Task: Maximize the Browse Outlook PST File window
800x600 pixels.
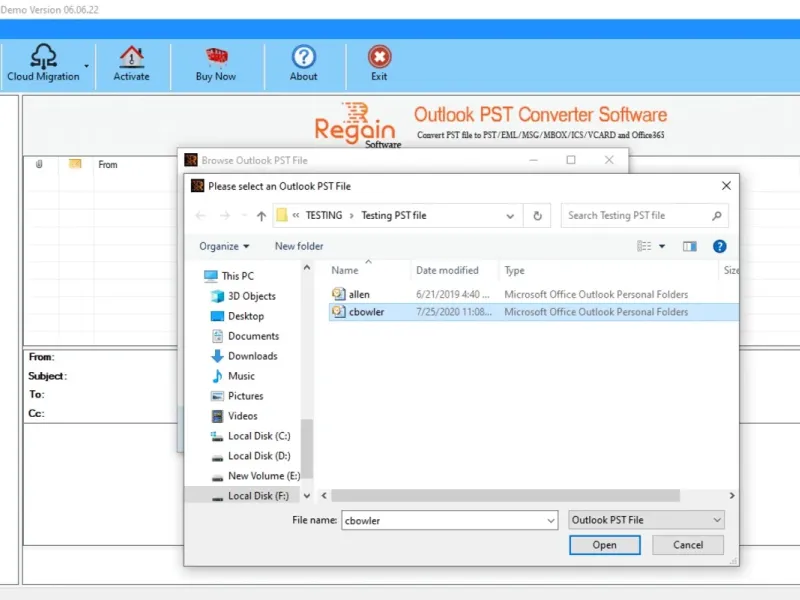Action: click(571, 160)
